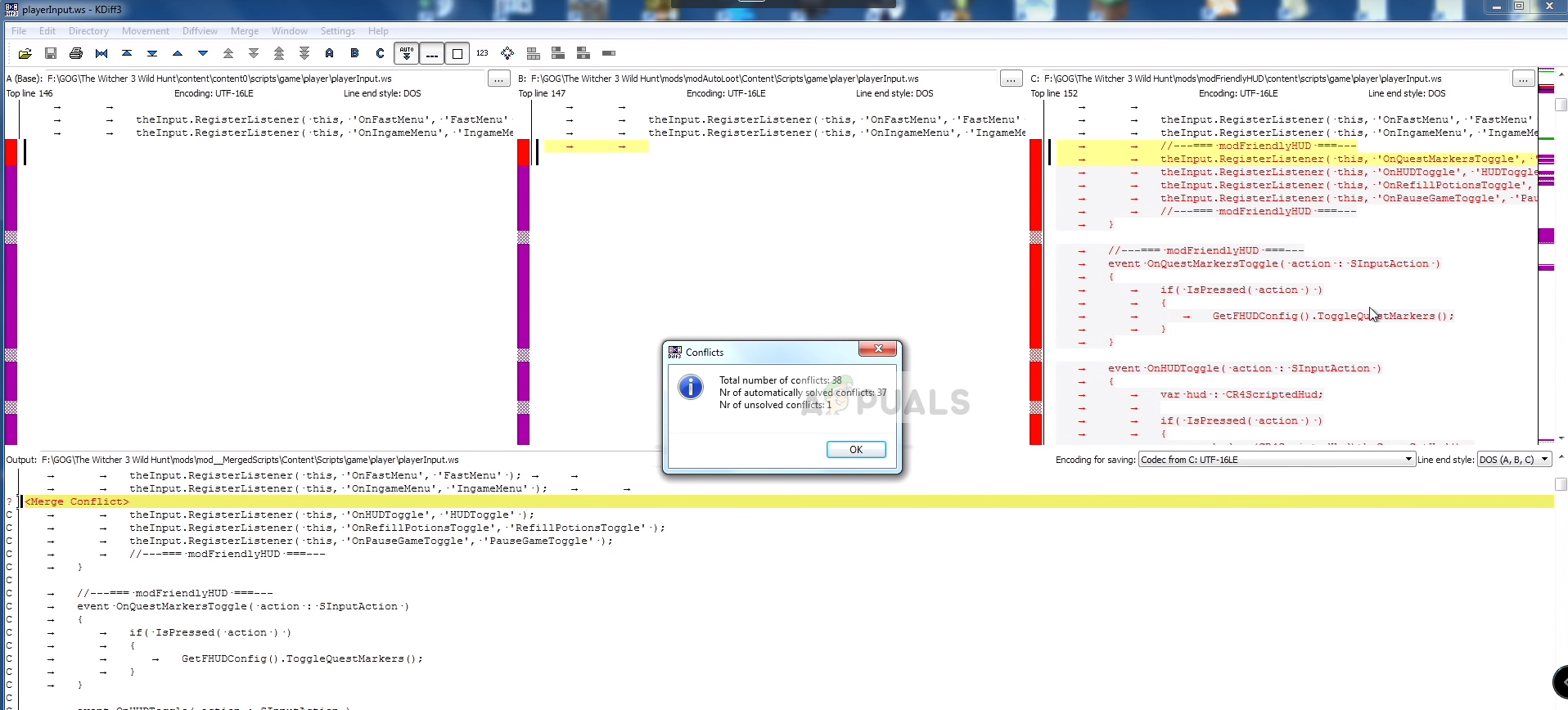Click 'event OnHUDToggle' line in pane C
This screenshot has height=710, width=1568.
pos(1245,368)
